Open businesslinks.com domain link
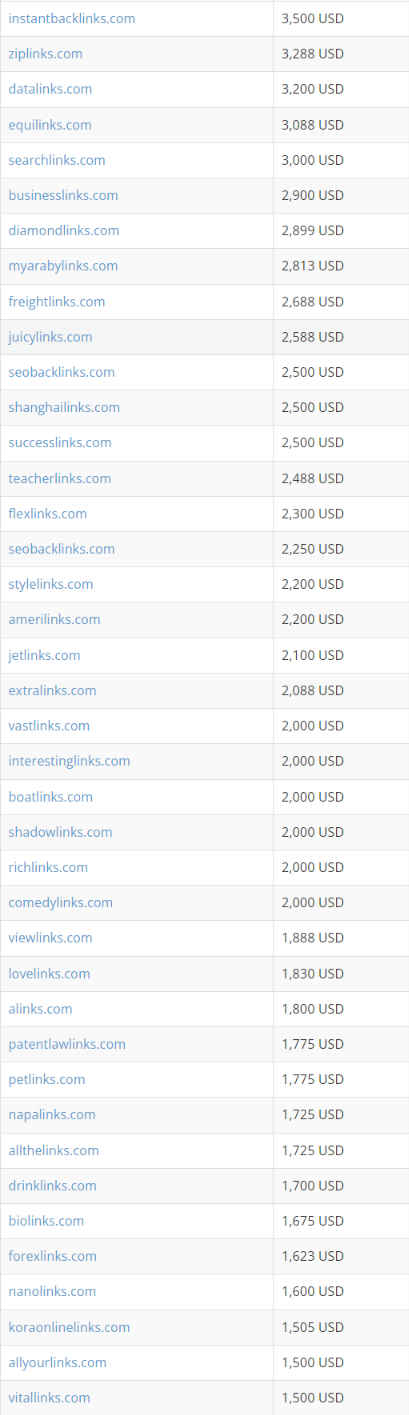The width and height of the screenshot is (409, 1415). tap(63, 195)
